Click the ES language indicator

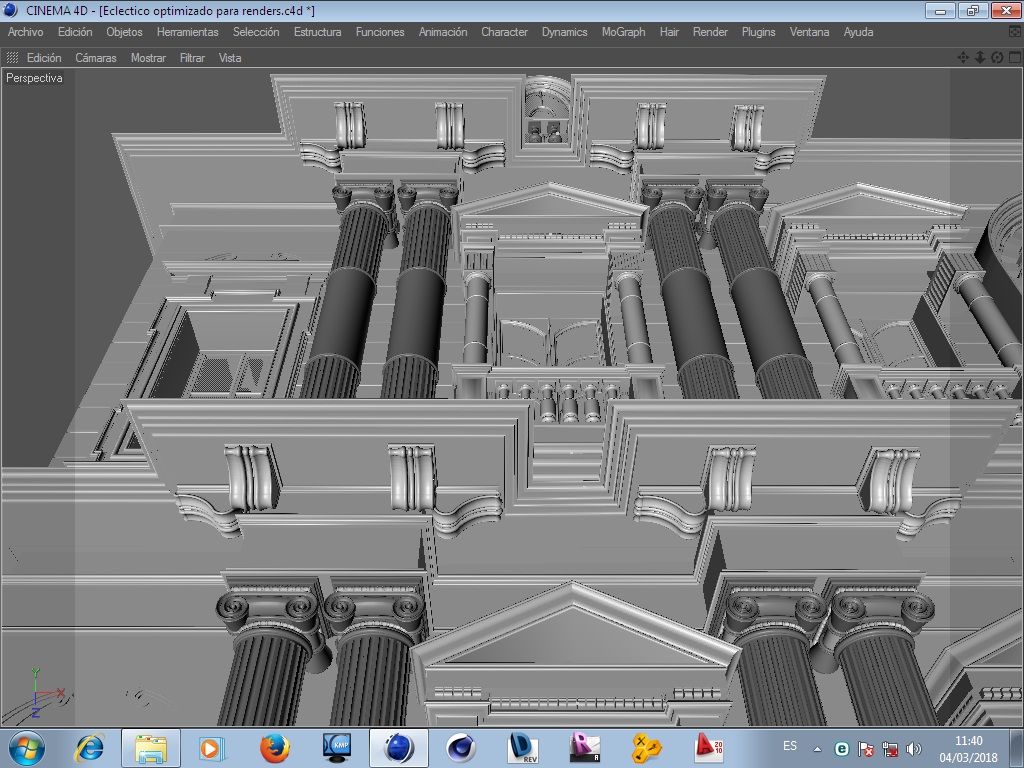tap(790, 746)
